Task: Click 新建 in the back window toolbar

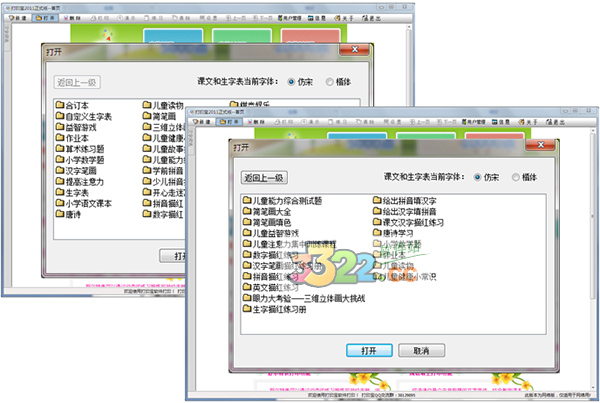Action: 18,18
